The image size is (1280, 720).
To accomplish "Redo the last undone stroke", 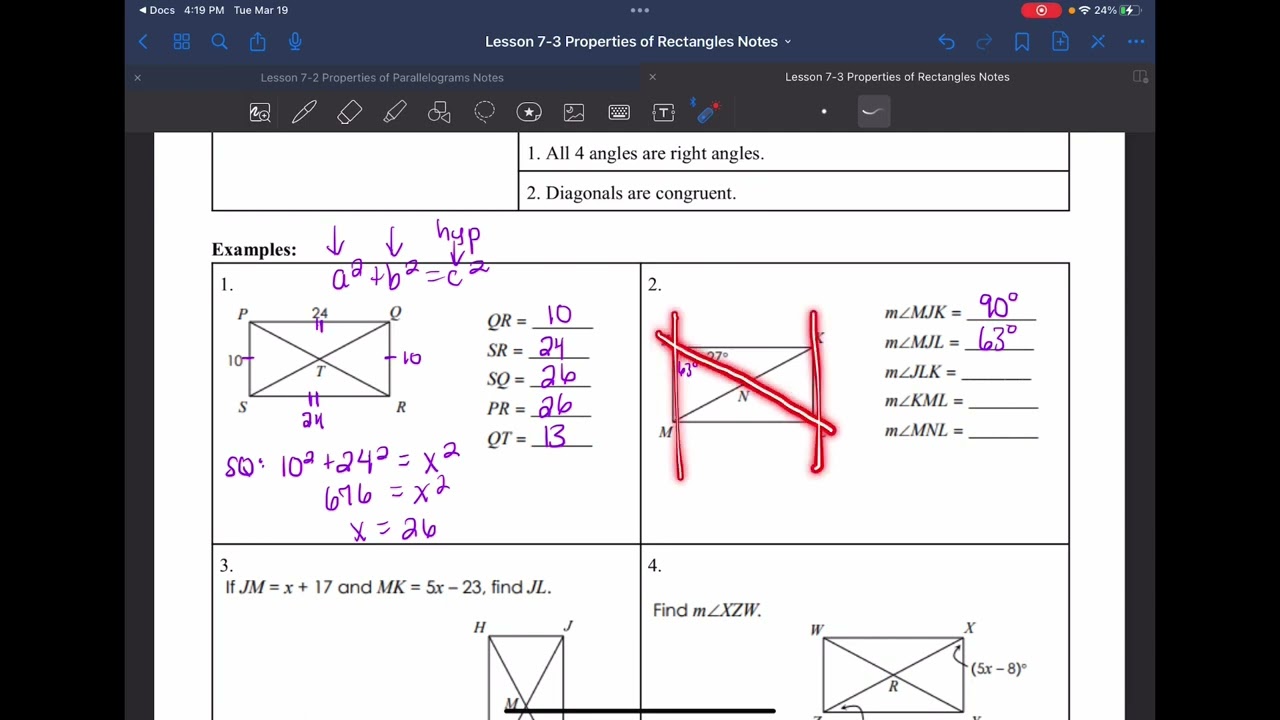I will 984,42.
